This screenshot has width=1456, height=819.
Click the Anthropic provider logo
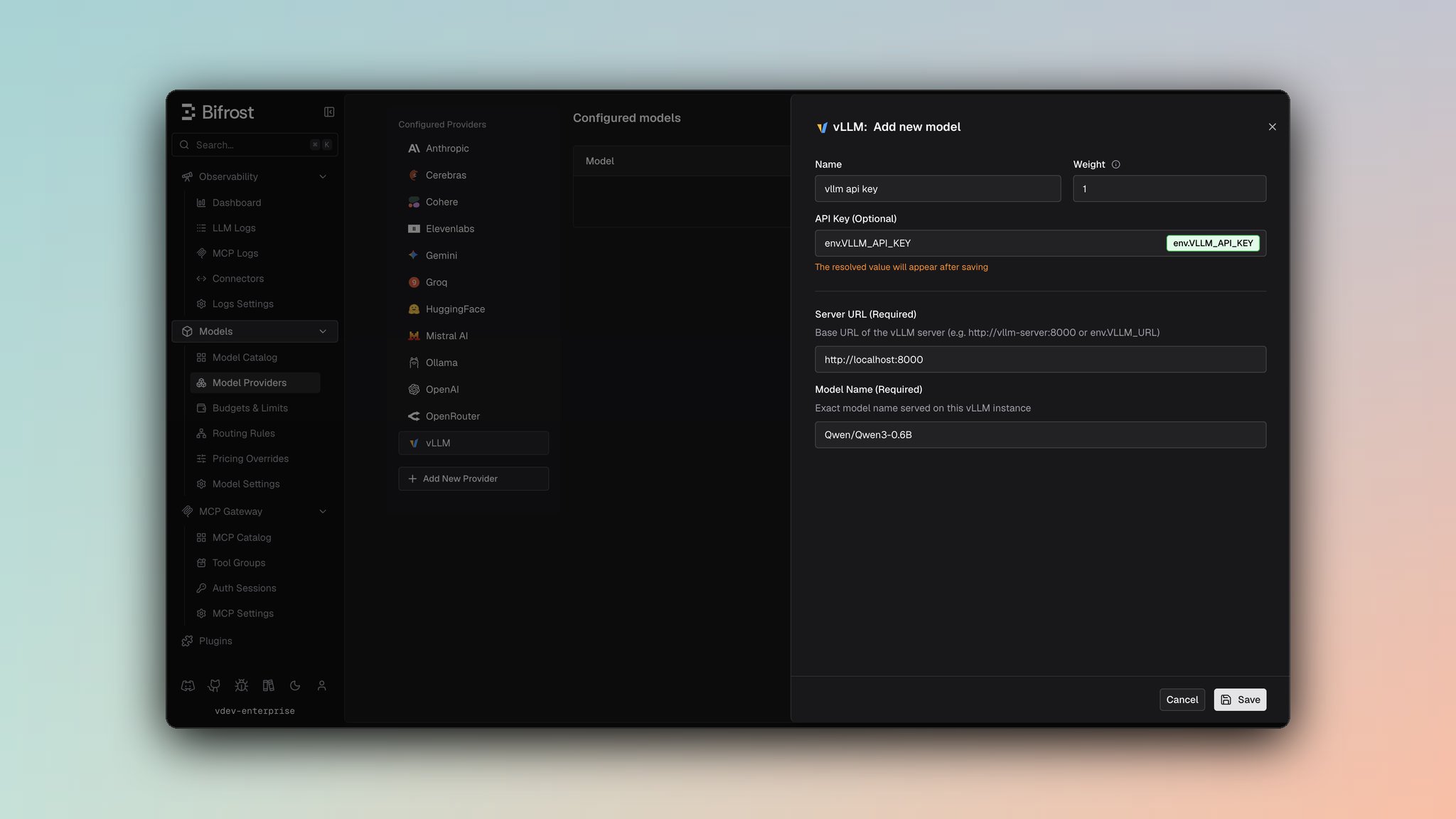pyautogui.click(x=414, y=149)
